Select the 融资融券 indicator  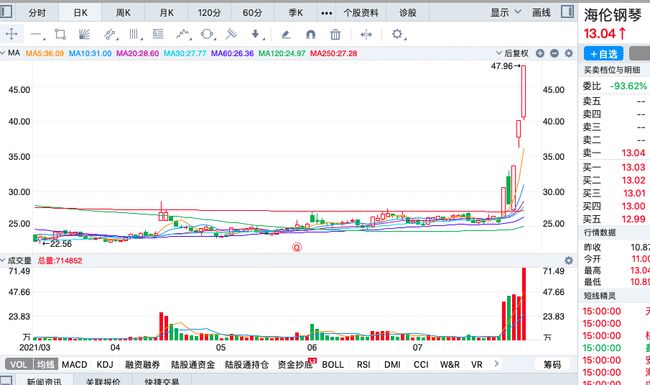[143, 365]
